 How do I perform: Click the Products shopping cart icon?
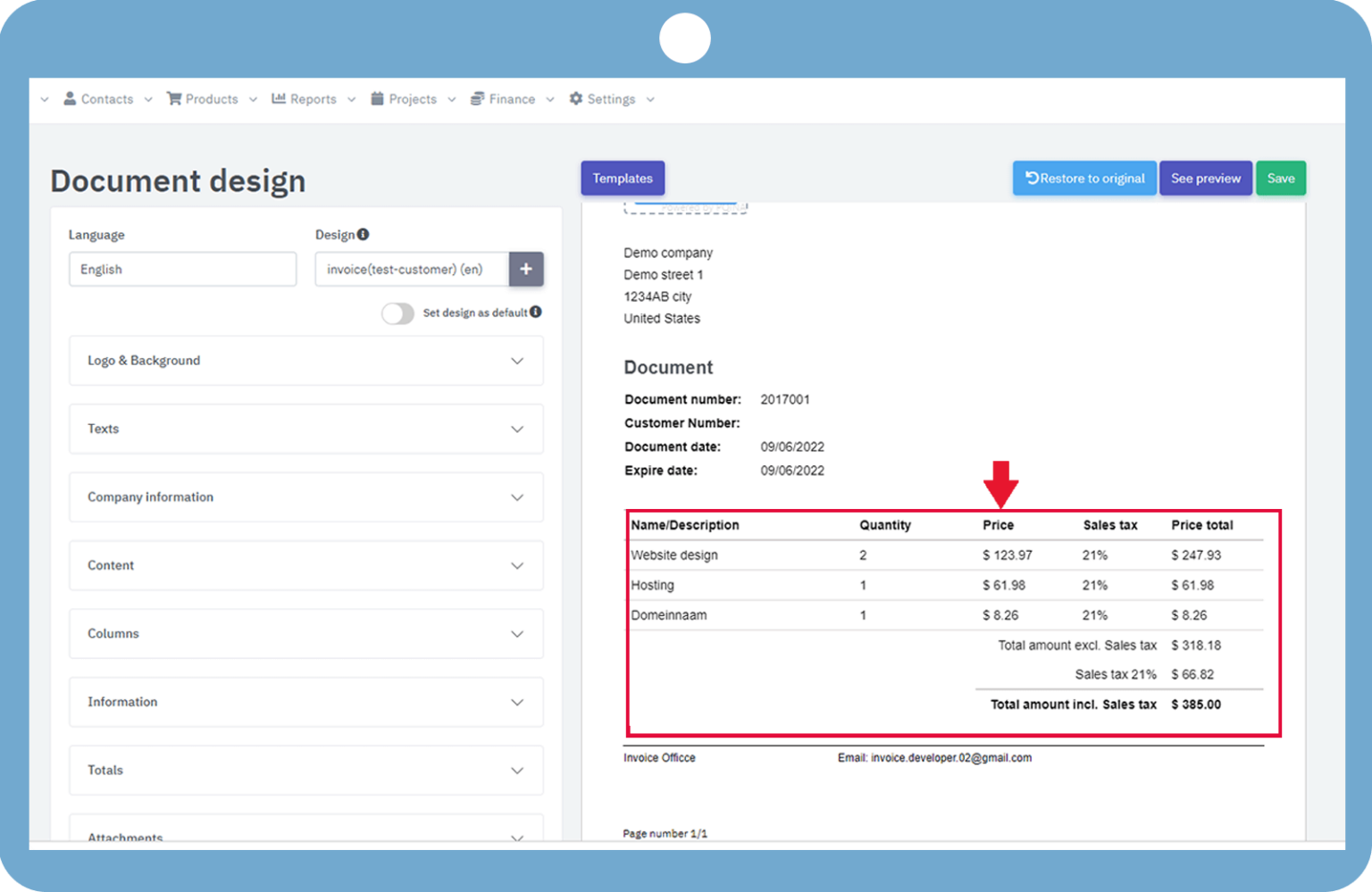click(175, 98)
